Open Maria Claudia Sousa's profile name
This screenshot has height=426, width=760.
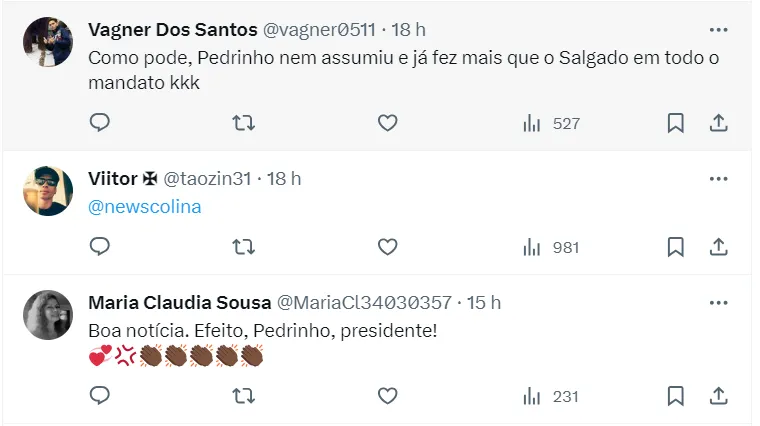(x=178, y=302)
